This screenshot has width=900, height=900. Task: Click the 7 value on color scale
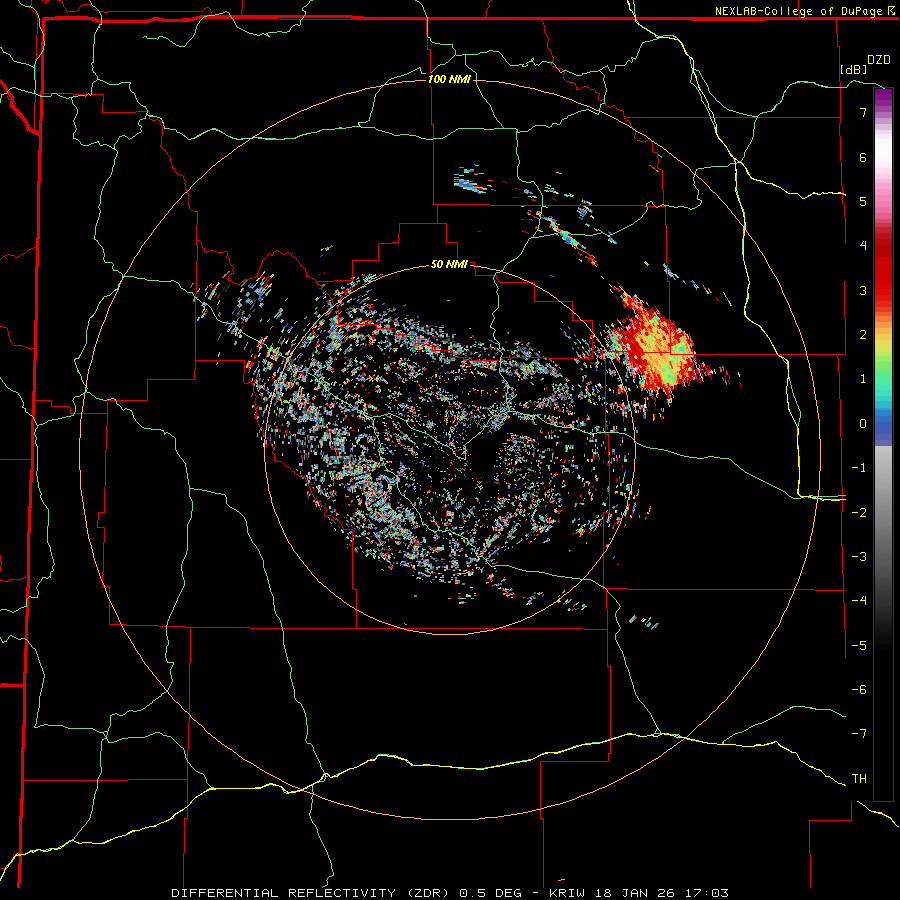[x=863, y=112]
